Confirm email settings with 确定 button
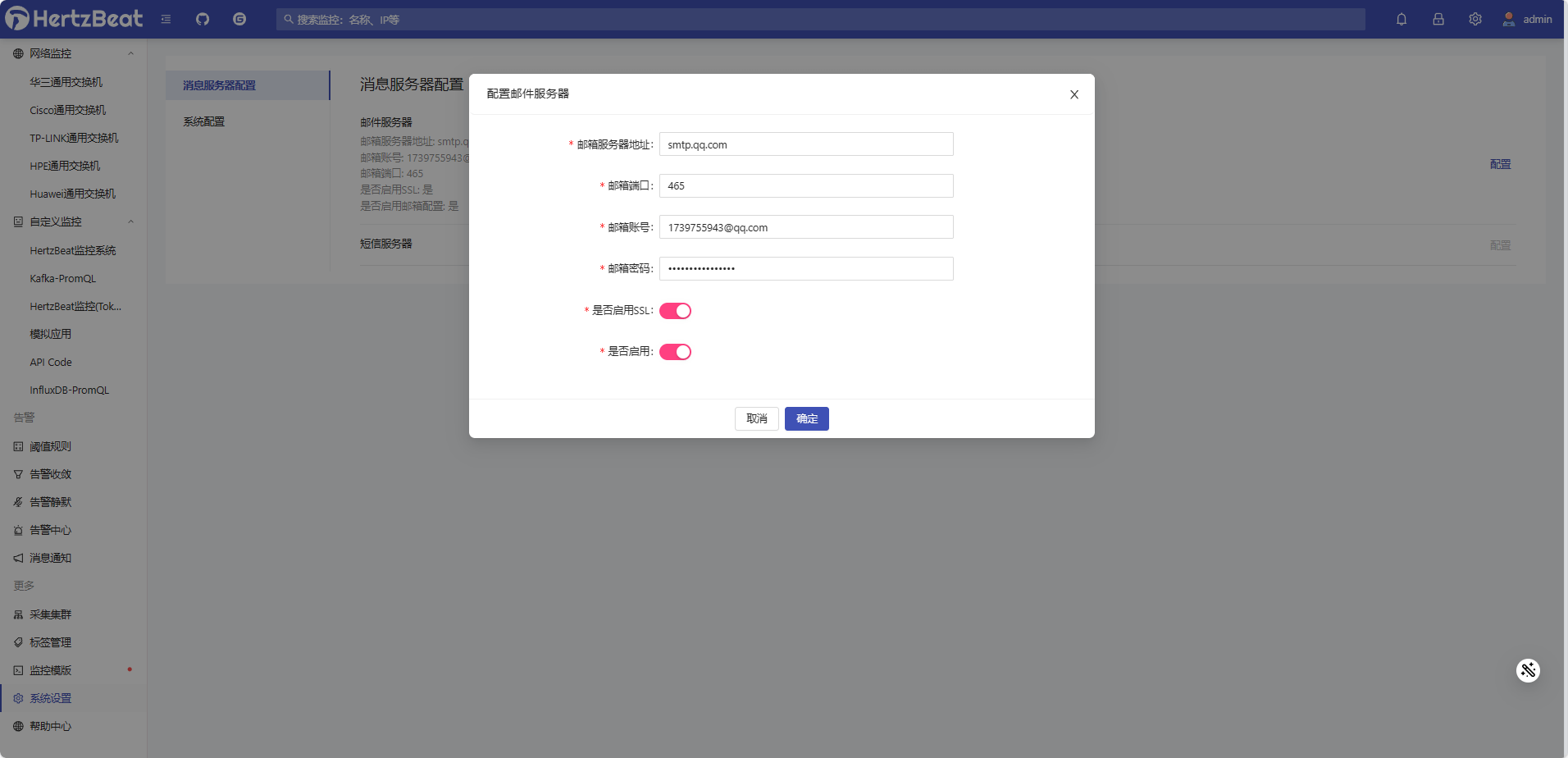Viewport: 1568px width, 758px height. pos(806,418)
